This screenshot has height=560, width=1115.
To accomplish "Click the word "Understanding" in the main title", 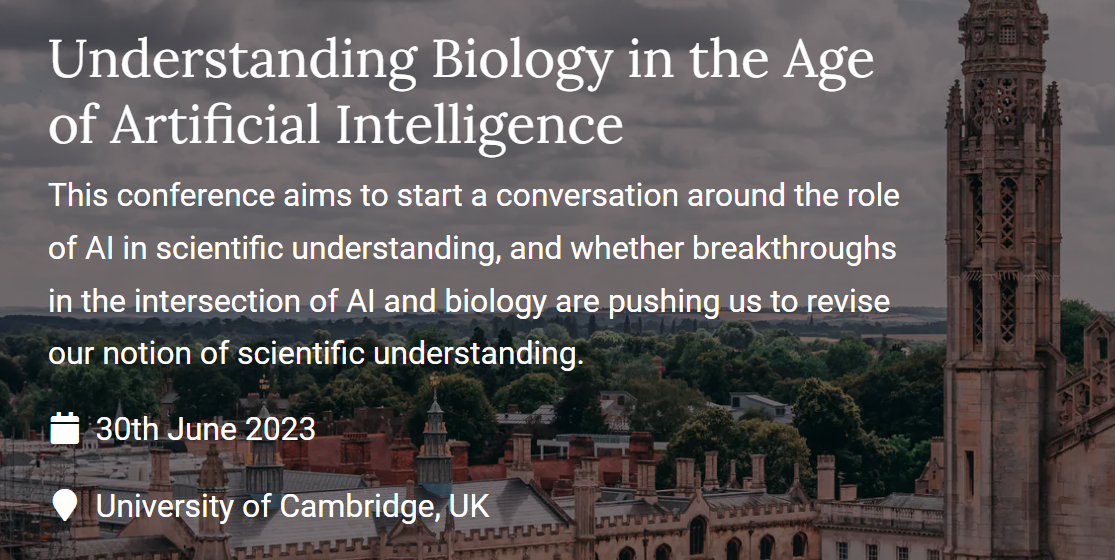I will pos(233,62).
